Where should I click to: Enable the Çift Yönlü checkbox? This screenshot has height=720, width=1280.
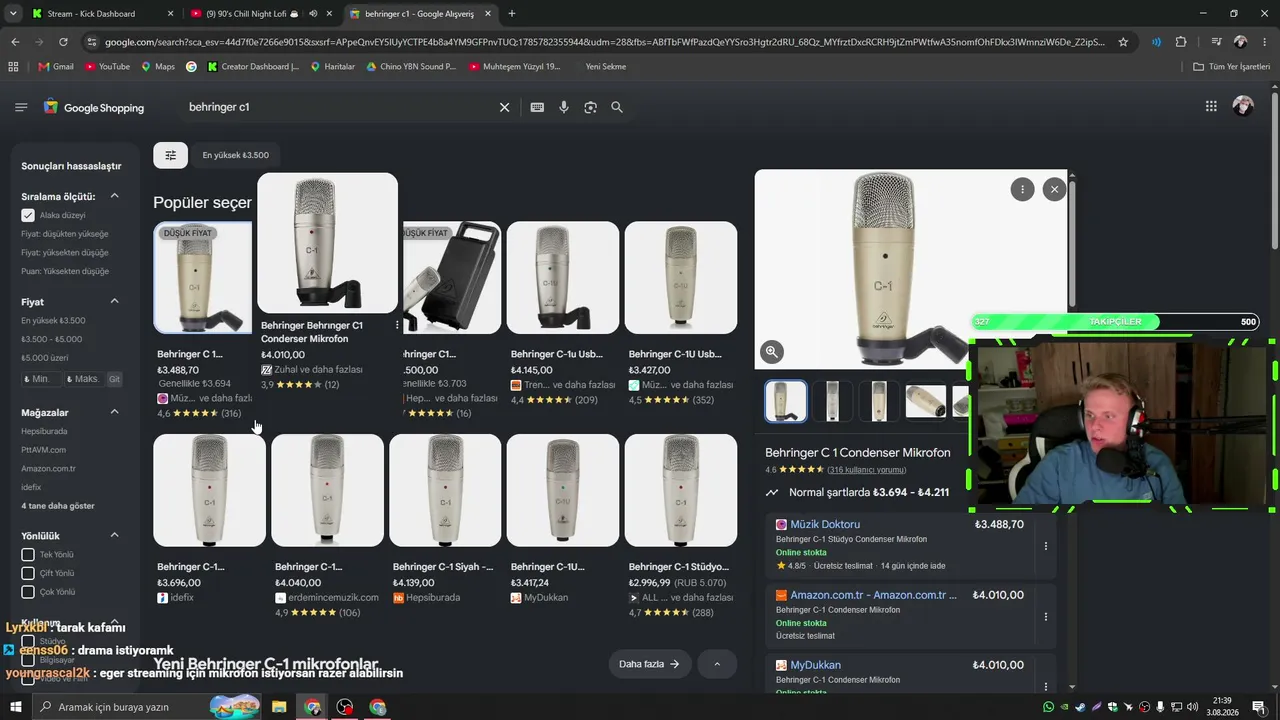point(28,573)
